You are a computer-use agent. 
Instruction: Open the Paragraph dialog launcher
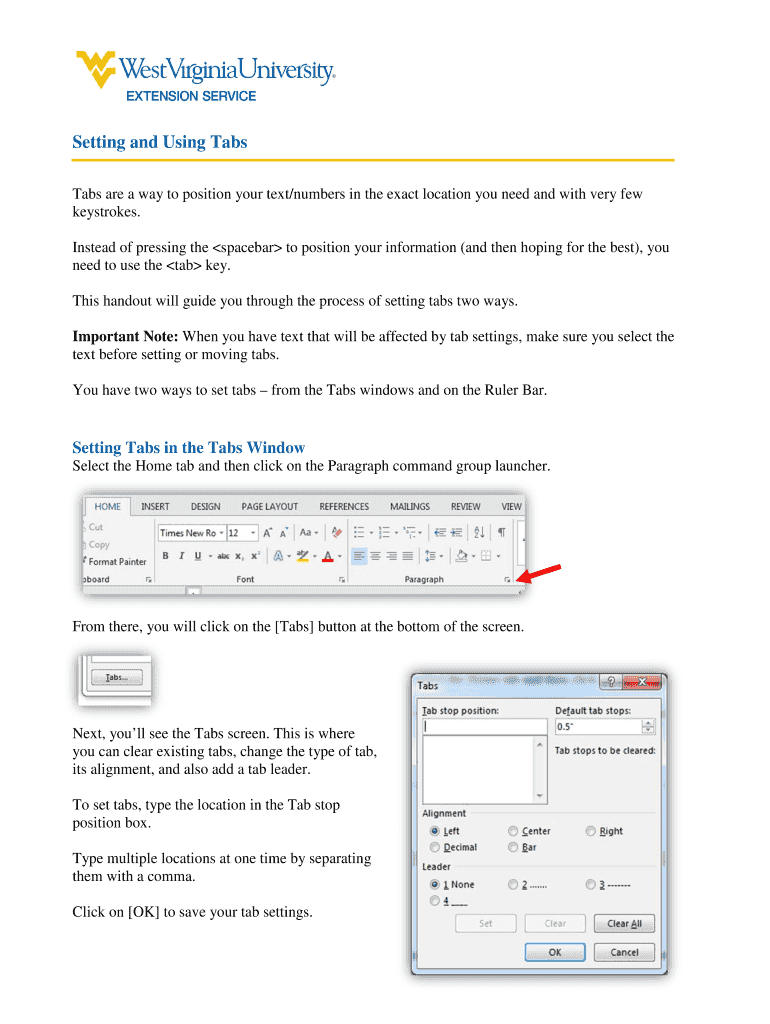pos(507,580)
